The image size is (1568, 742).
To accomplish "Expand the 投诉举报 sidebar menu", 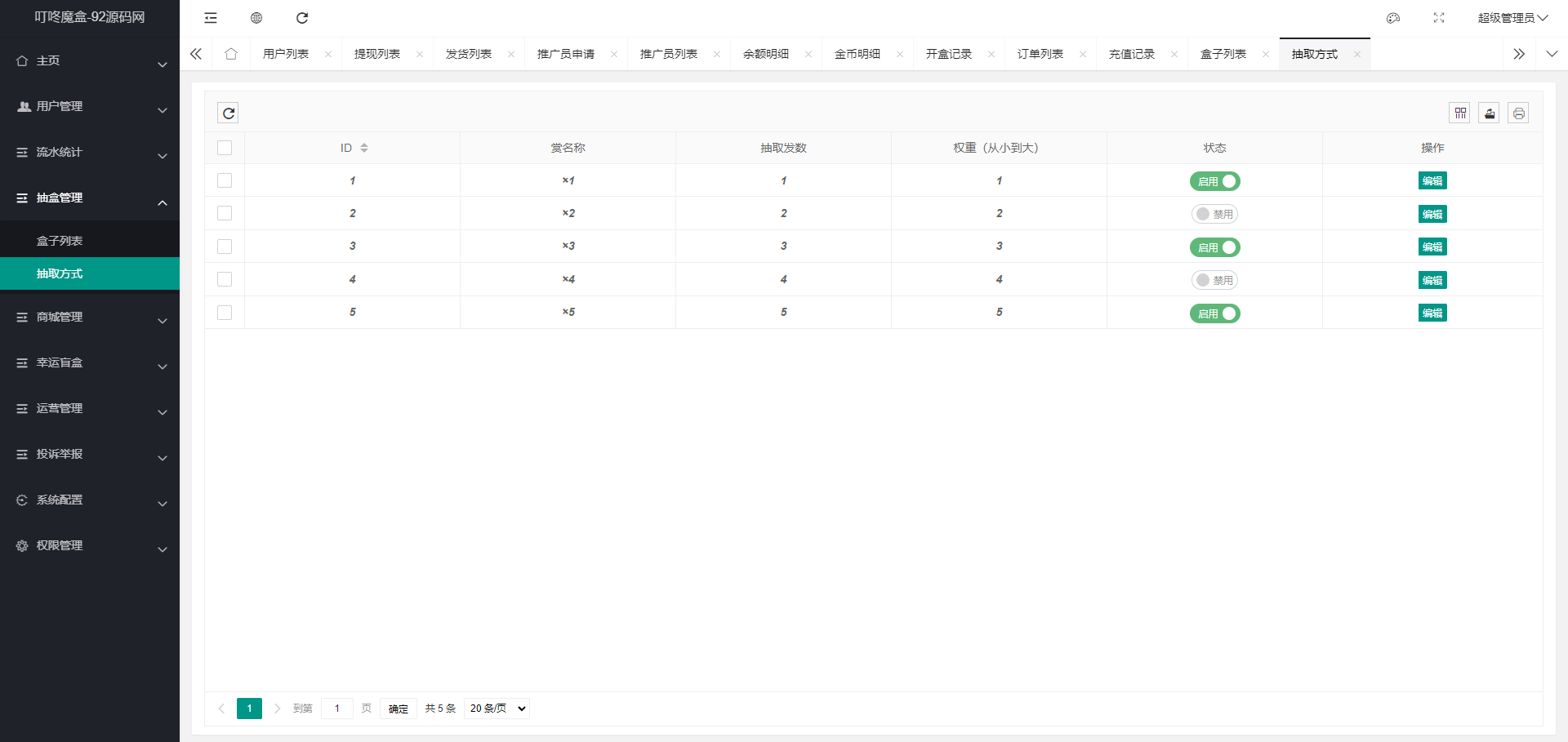I will pos(90,454).
